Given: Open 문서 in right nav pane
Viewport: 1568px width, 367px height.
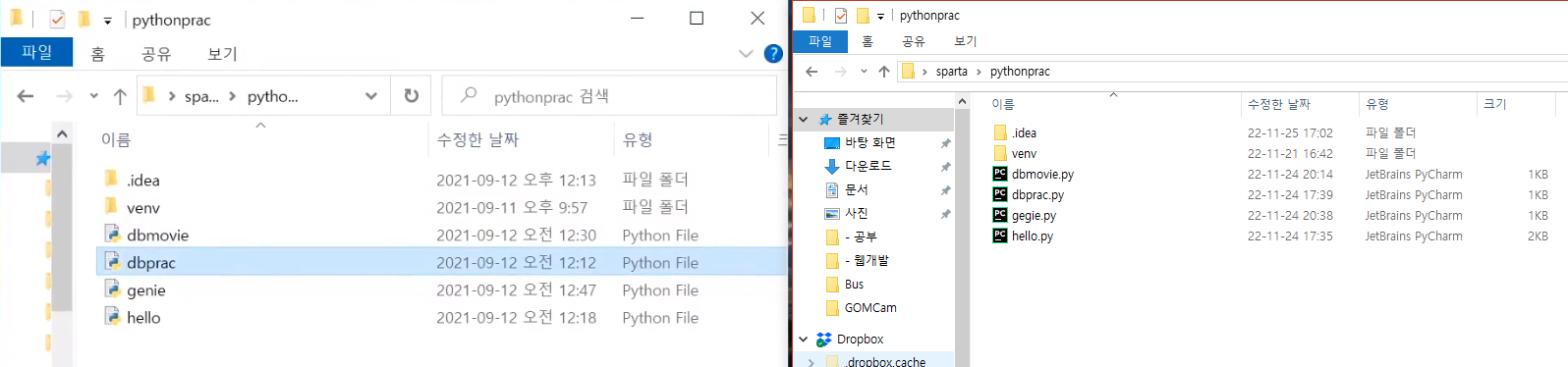Looking at the screenshot, I should [856, 189].
